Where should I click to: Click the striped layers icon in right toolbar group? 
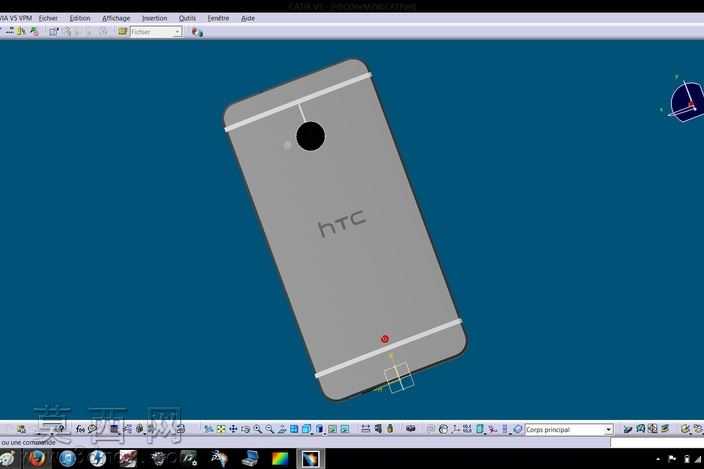[x=664, y=429]
